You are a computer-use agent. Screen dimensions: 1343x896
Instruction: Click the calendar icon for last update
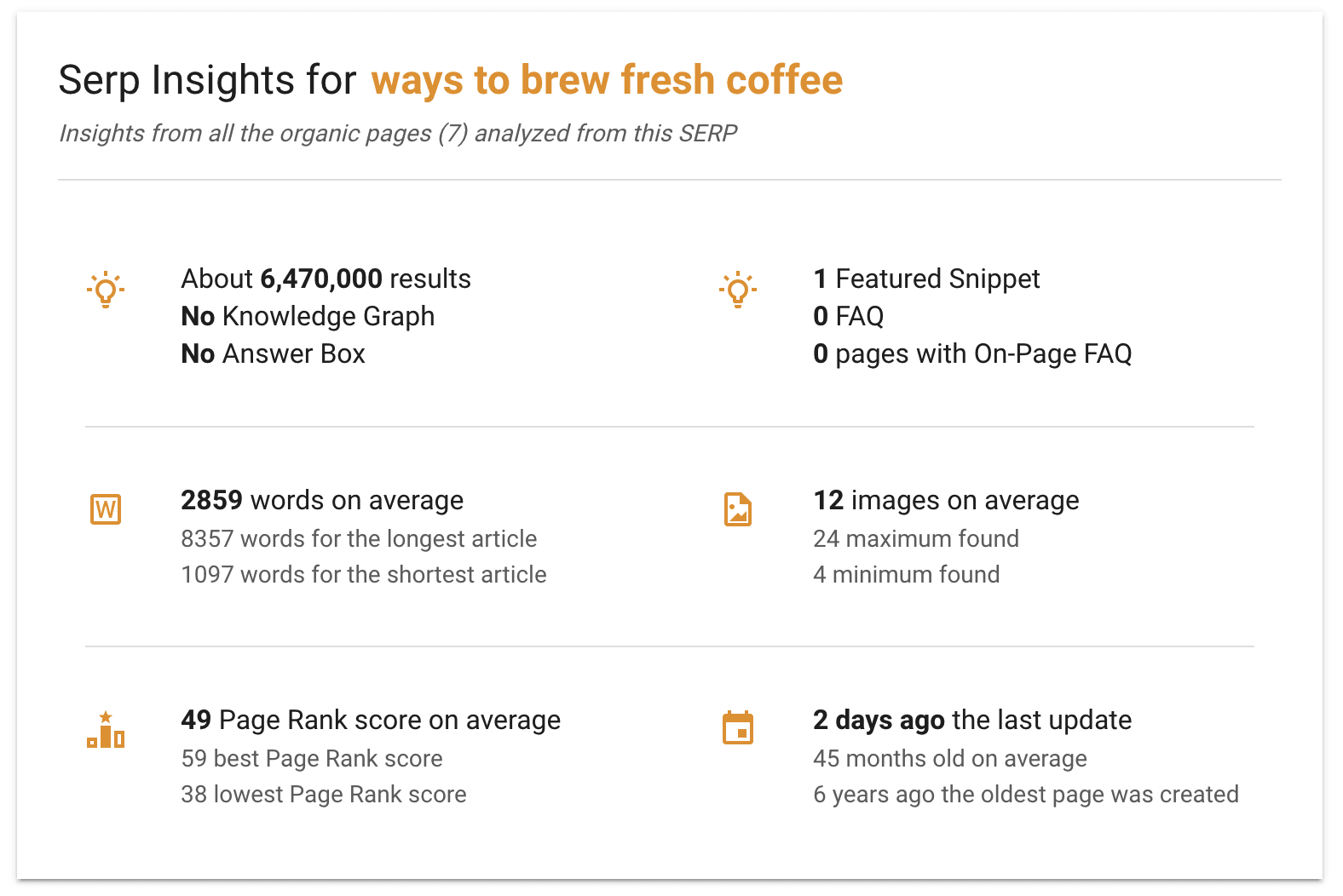[x=738, y=728]
